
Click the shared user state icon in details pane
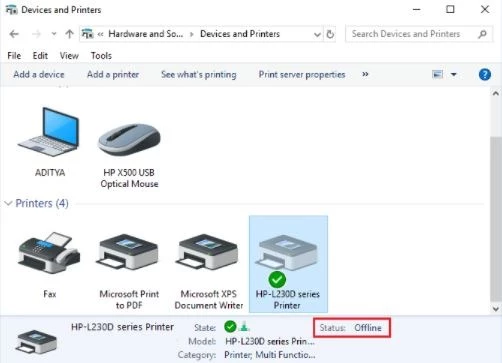(244, 327)
